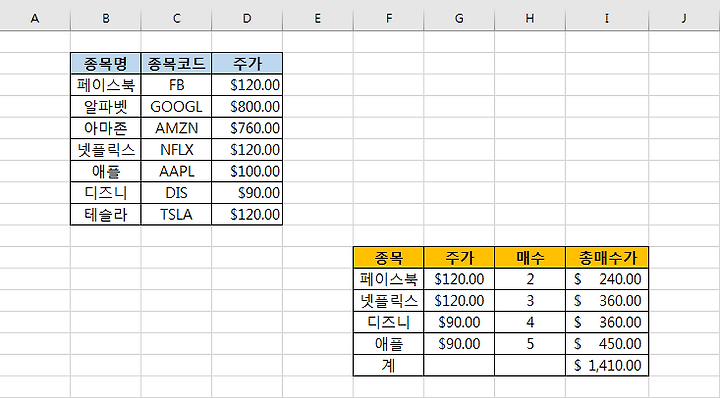Click the 매수 quantity cell showing 2
The height and width of the screenshot is (398, 720).
pos(530,279)
